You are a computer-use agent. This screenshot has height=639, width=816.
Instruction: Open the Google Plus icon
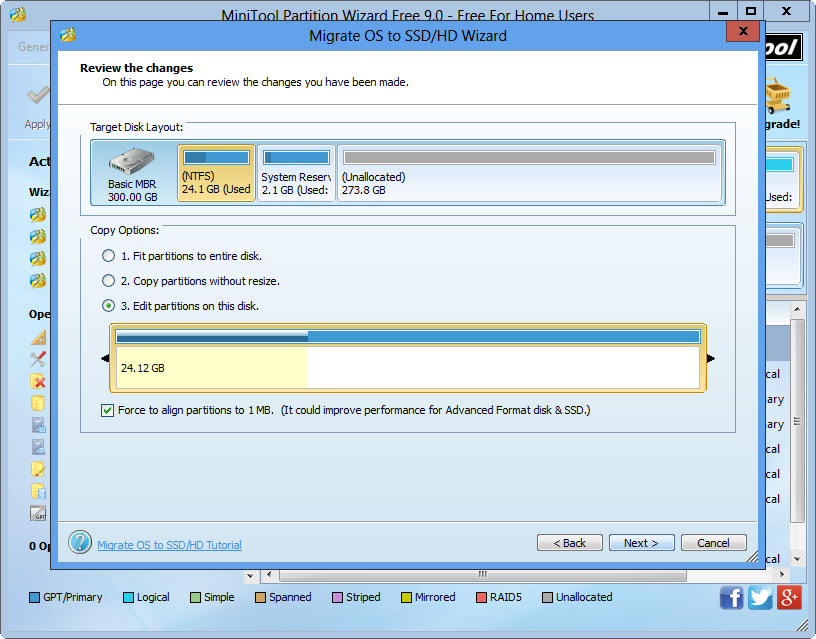789,597
